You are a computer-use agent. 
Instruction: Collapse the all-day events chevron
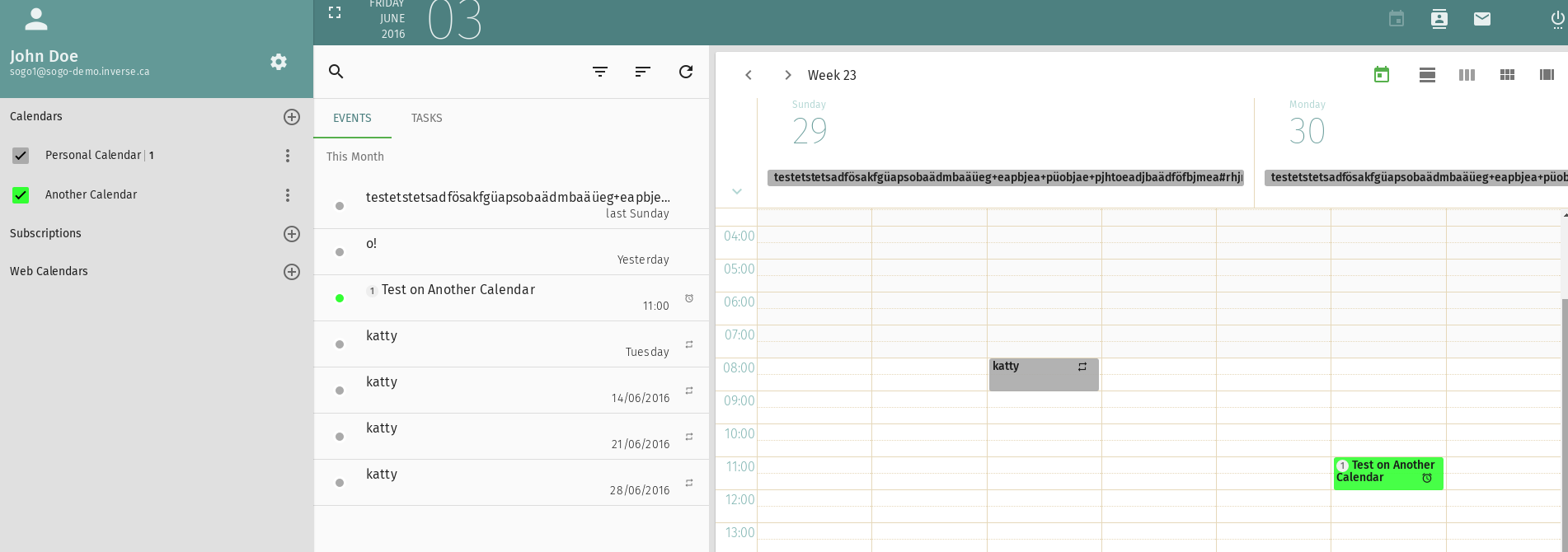click(x=737, y=191)
